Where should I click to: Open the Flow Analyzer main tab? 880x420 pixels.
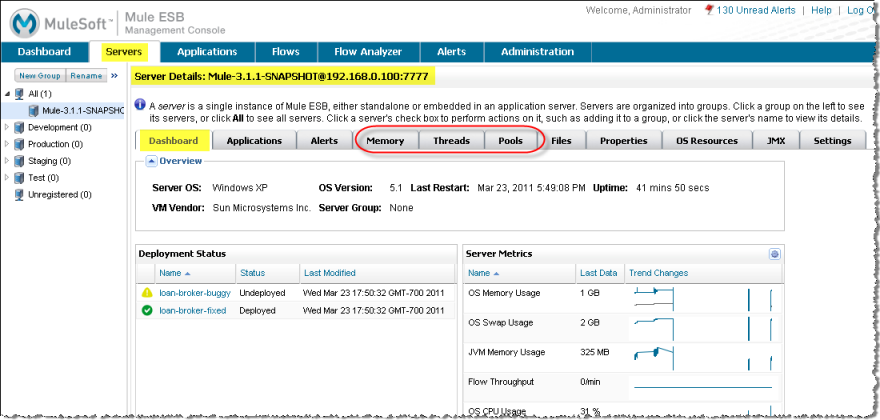tap(368, 52)
